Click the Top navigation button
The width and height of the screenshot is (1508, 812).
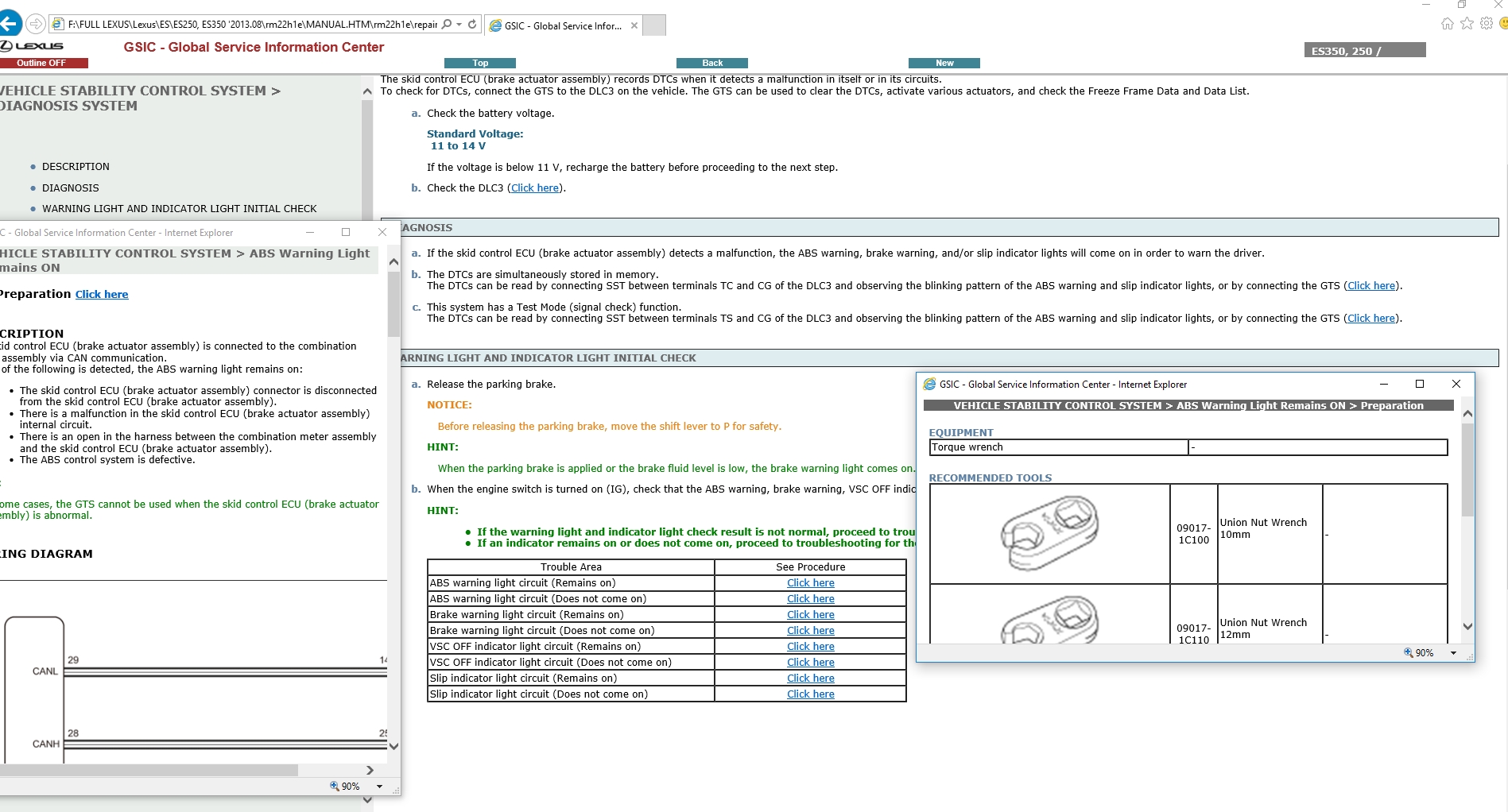[x=480, y=63]
